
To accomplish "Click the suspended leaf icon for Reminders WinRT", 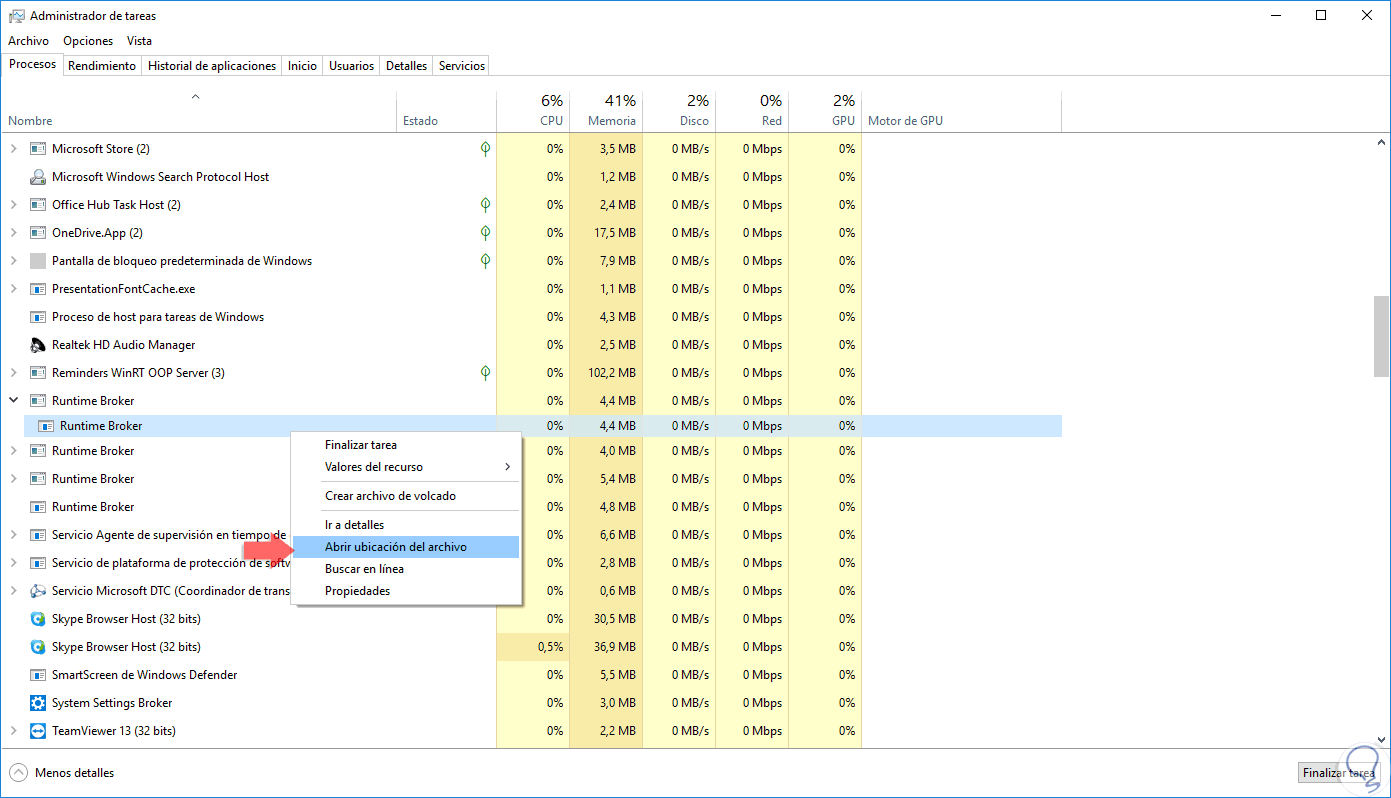I will click(485, 373).
